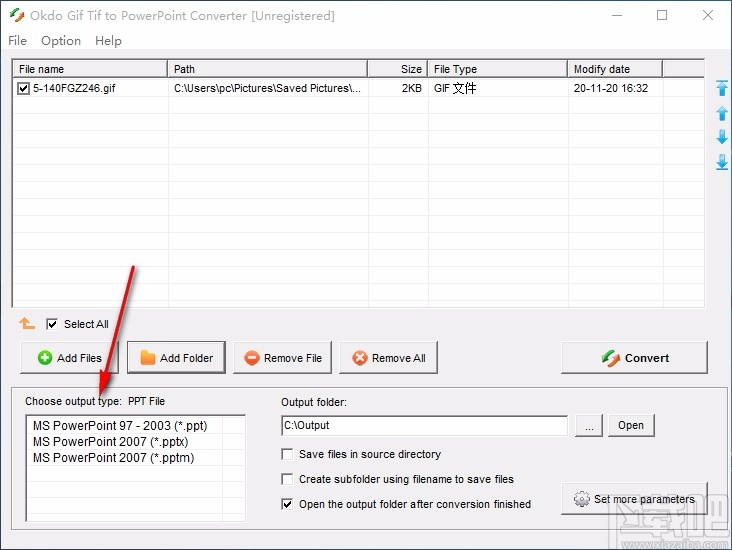
Task: Click the orange up-level arrow icon
Action: coord(27,323)
